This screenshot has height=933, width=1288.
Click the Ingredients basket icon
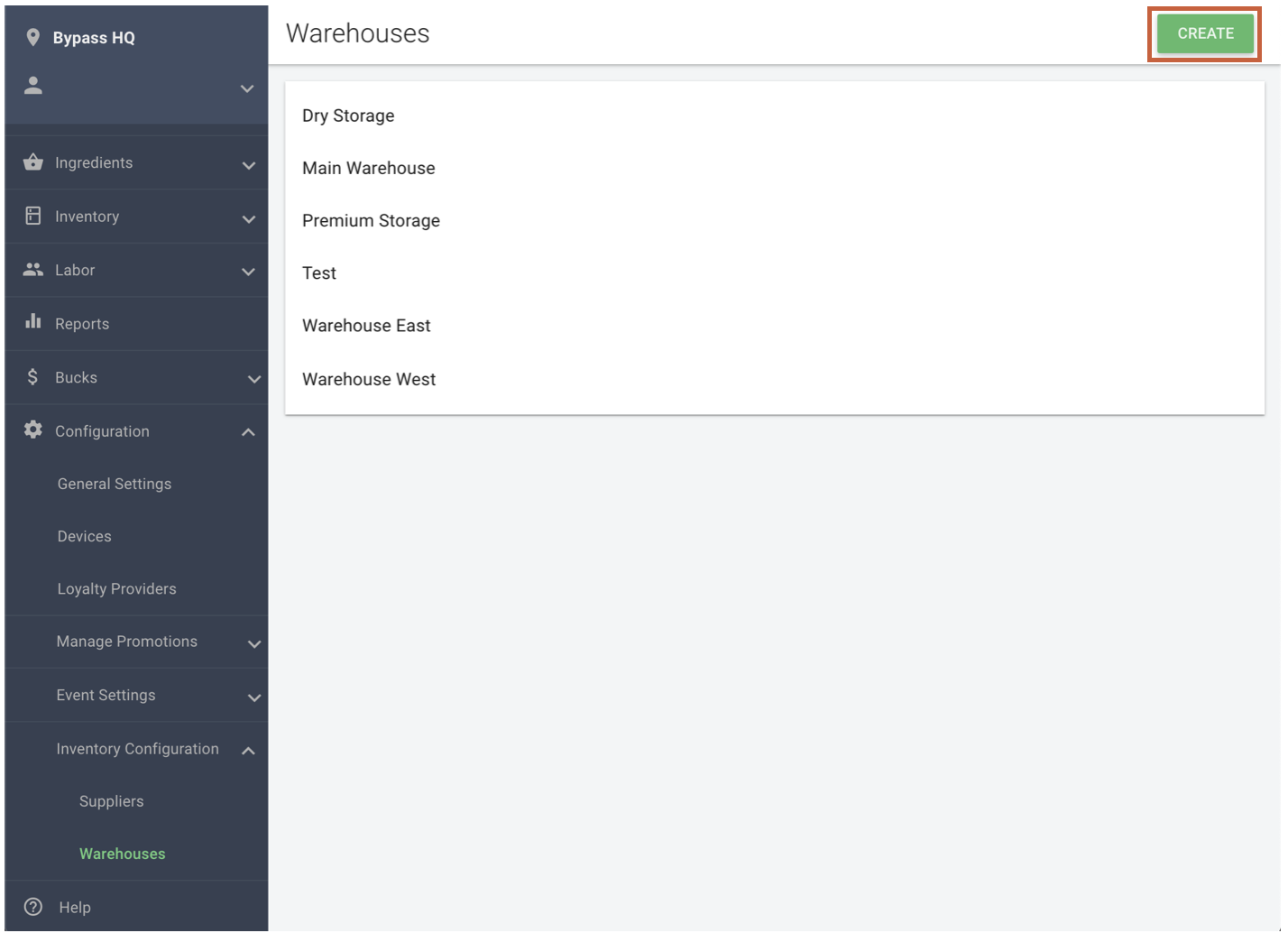click(x=33, y=162)
